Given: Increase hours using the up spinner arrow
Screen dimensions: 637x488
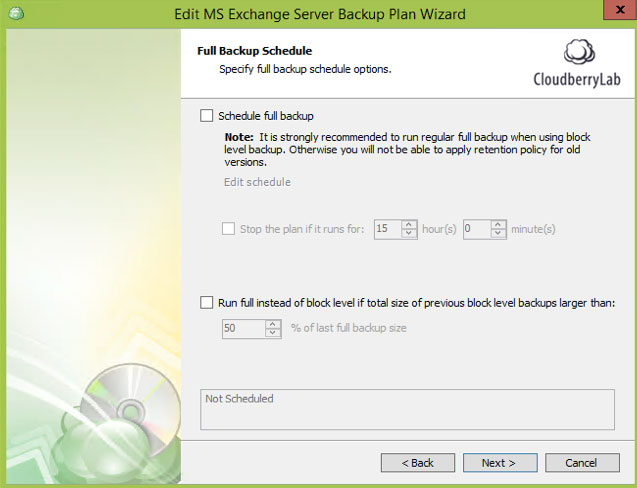Looking at the screenshot, I should click(x=409, y=225).
